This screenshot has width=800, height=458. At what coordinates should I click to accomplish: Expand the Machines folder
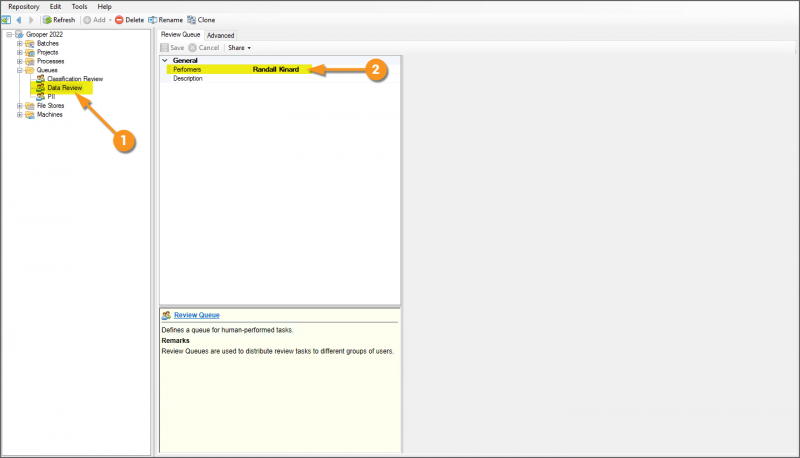19,115
